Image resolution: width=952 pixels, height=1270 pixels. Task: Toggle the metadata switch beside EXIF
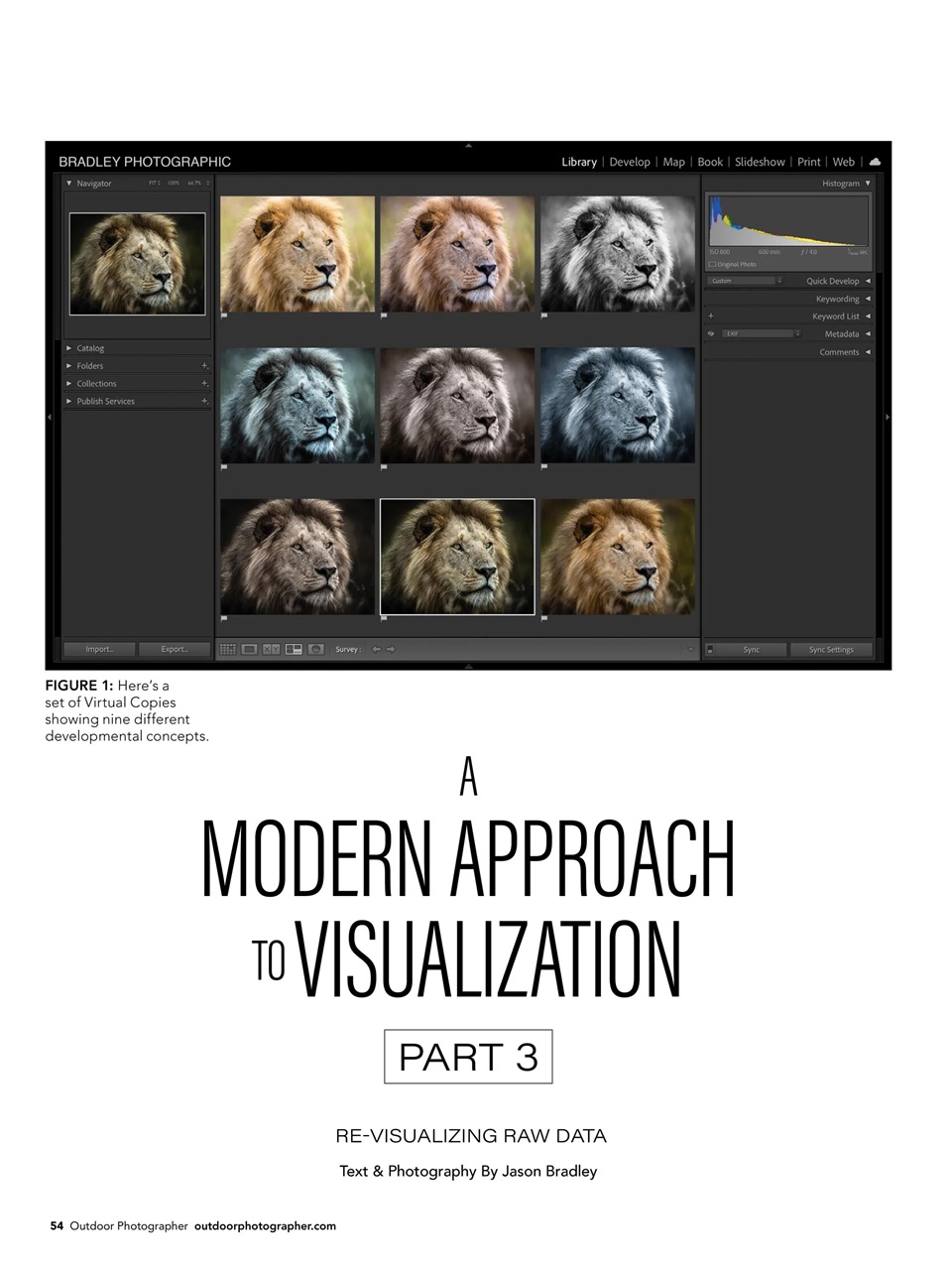coord(711,333)
